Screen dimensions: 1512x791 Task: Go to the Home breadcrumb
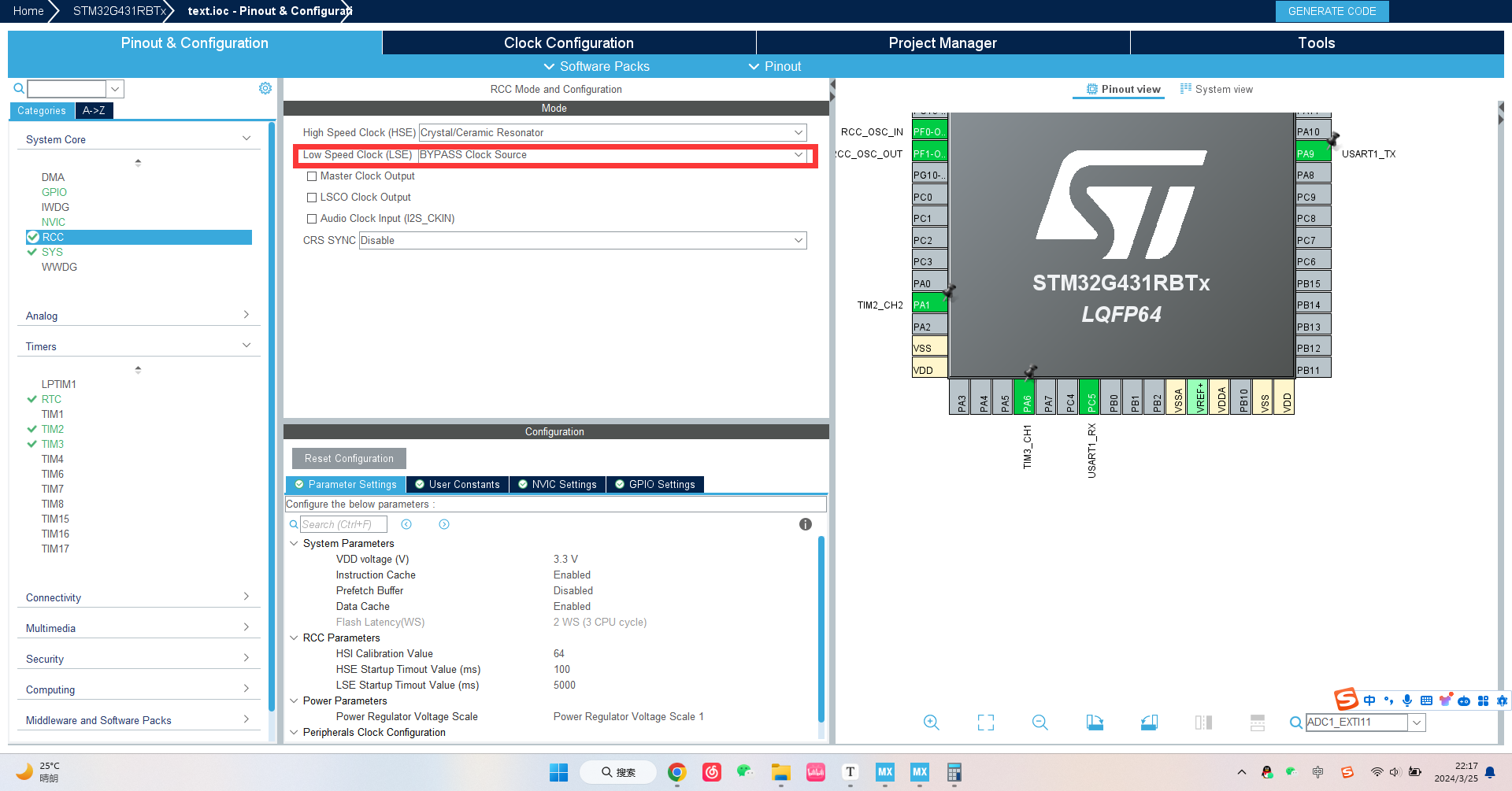(x=28, y=11)
